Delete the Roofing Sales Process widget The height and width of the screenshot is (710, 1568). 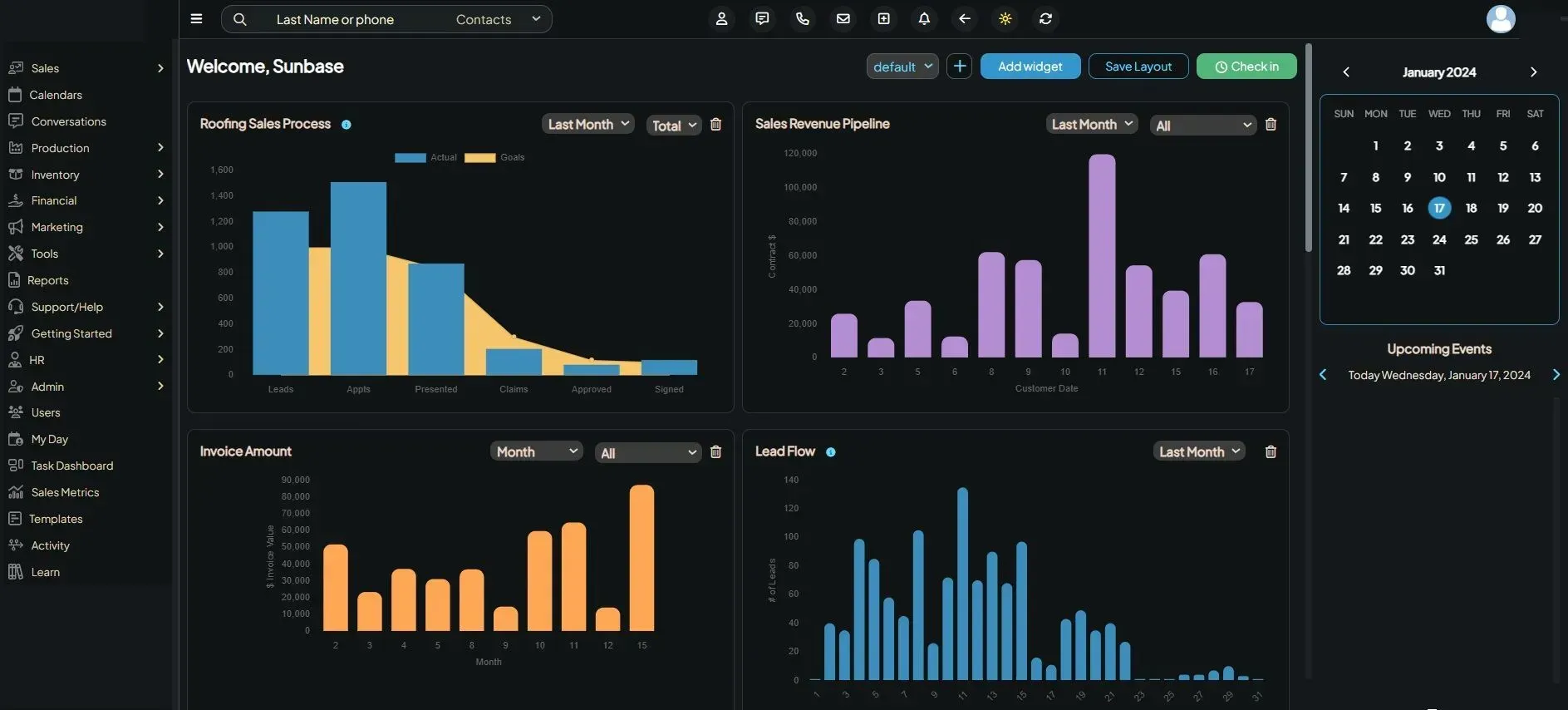click(715, 125)
